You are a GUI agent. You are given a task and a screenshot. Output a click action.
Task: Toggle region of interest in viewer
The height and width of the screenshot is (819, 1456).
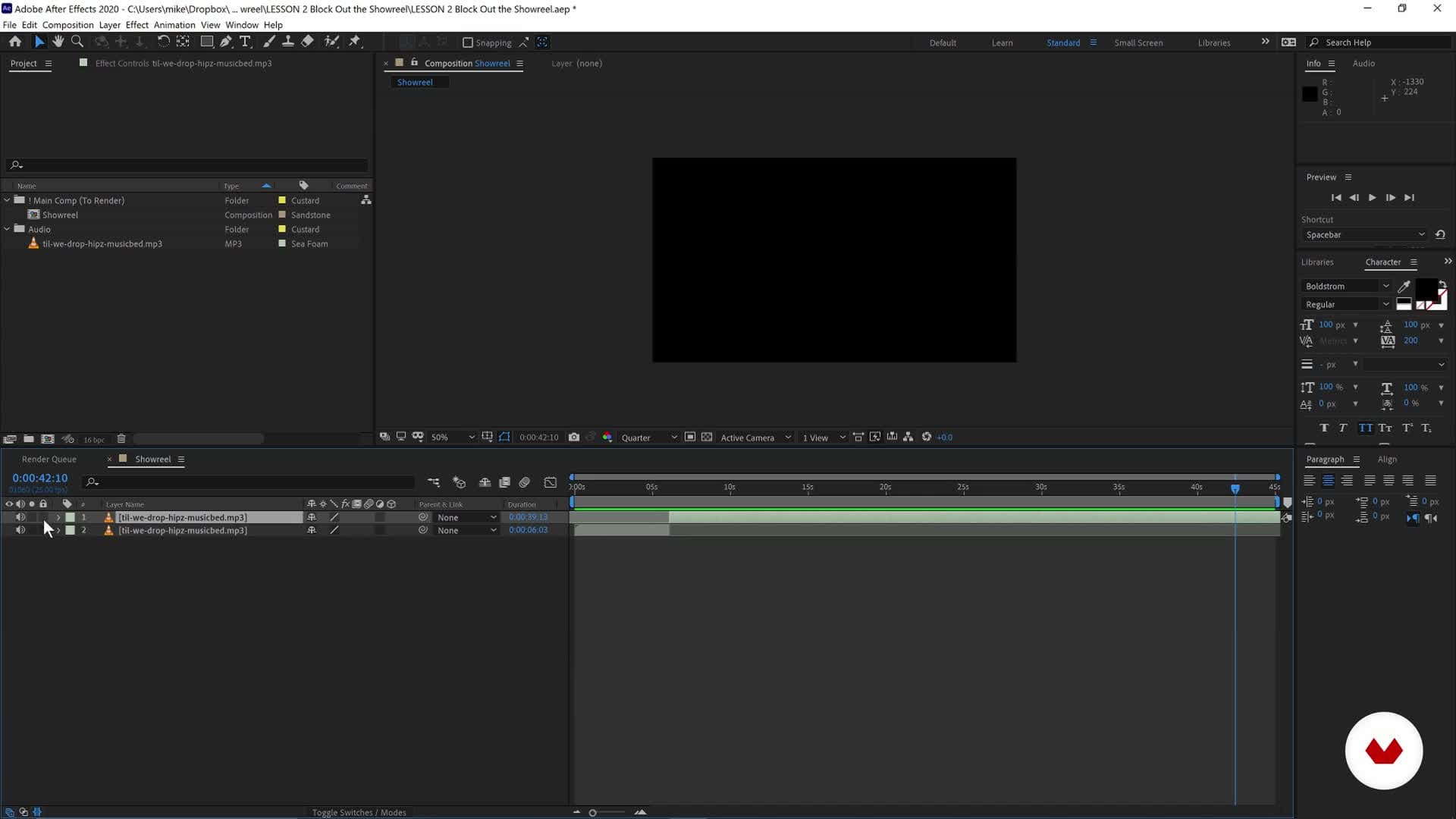pos(690,438)
